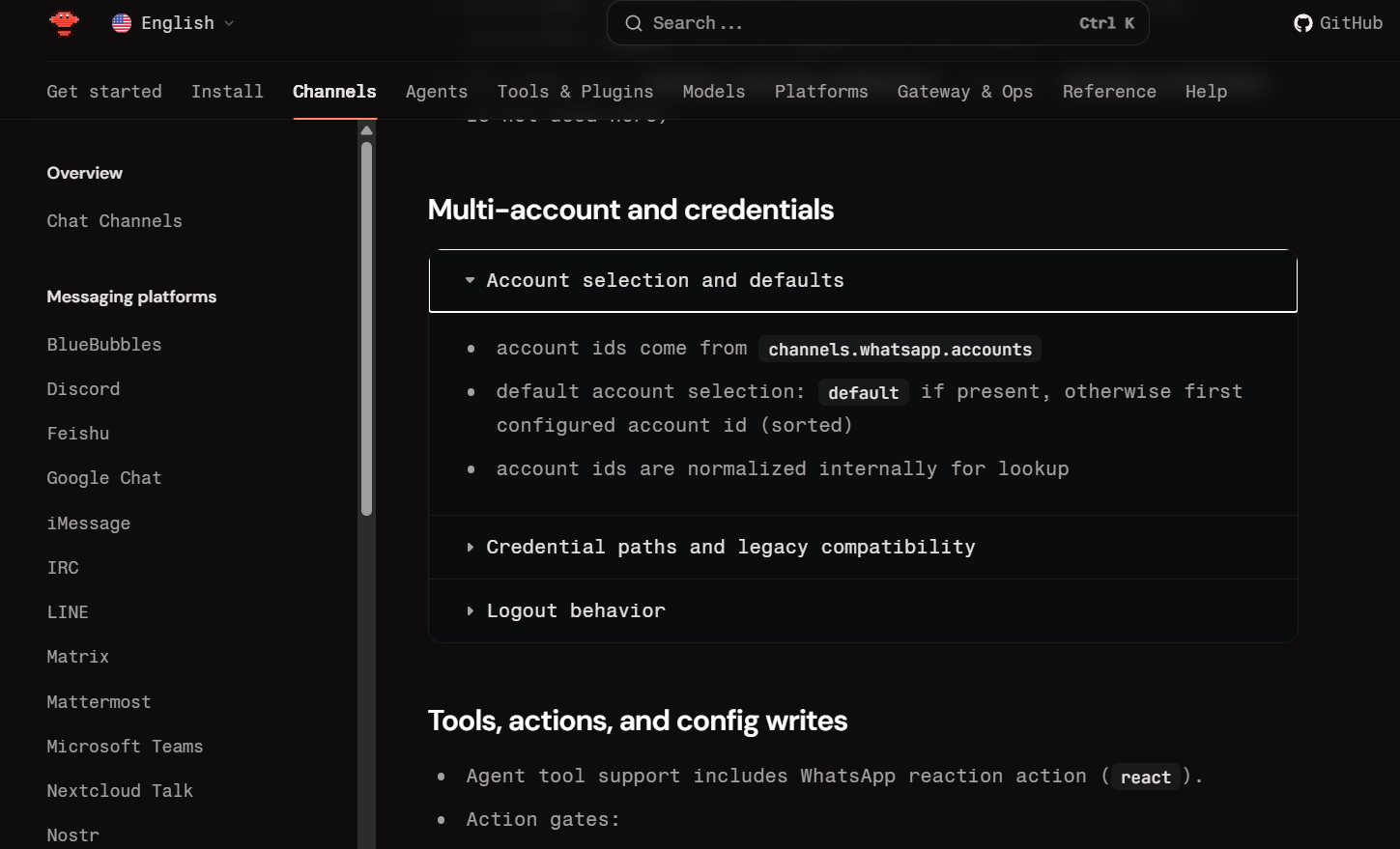Image resolution: width=1400 pixels, height=849 pixels.
Task: Open the Reference tab
Action: click(1109, 92)
